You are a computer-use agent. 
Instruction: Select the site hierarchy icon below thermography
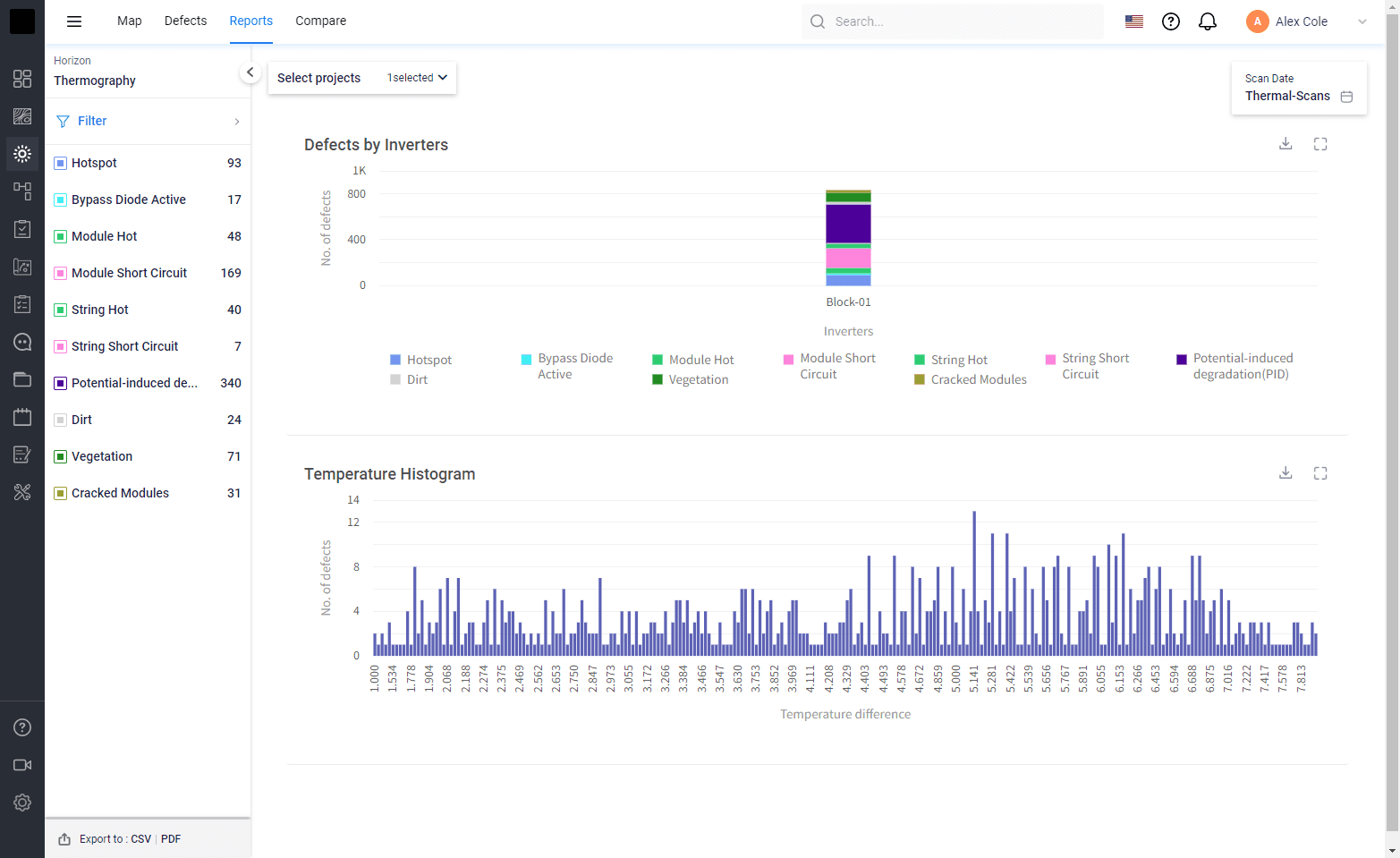pyautogui.click(x=22, y=191)
